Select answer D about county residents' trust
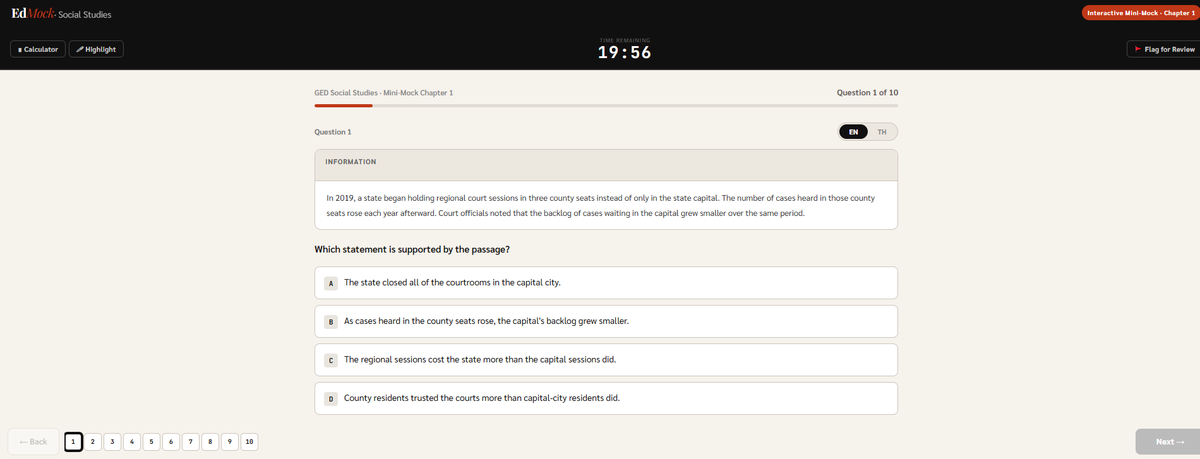Screen dimensions: 1200x459 tap(606, 398)
